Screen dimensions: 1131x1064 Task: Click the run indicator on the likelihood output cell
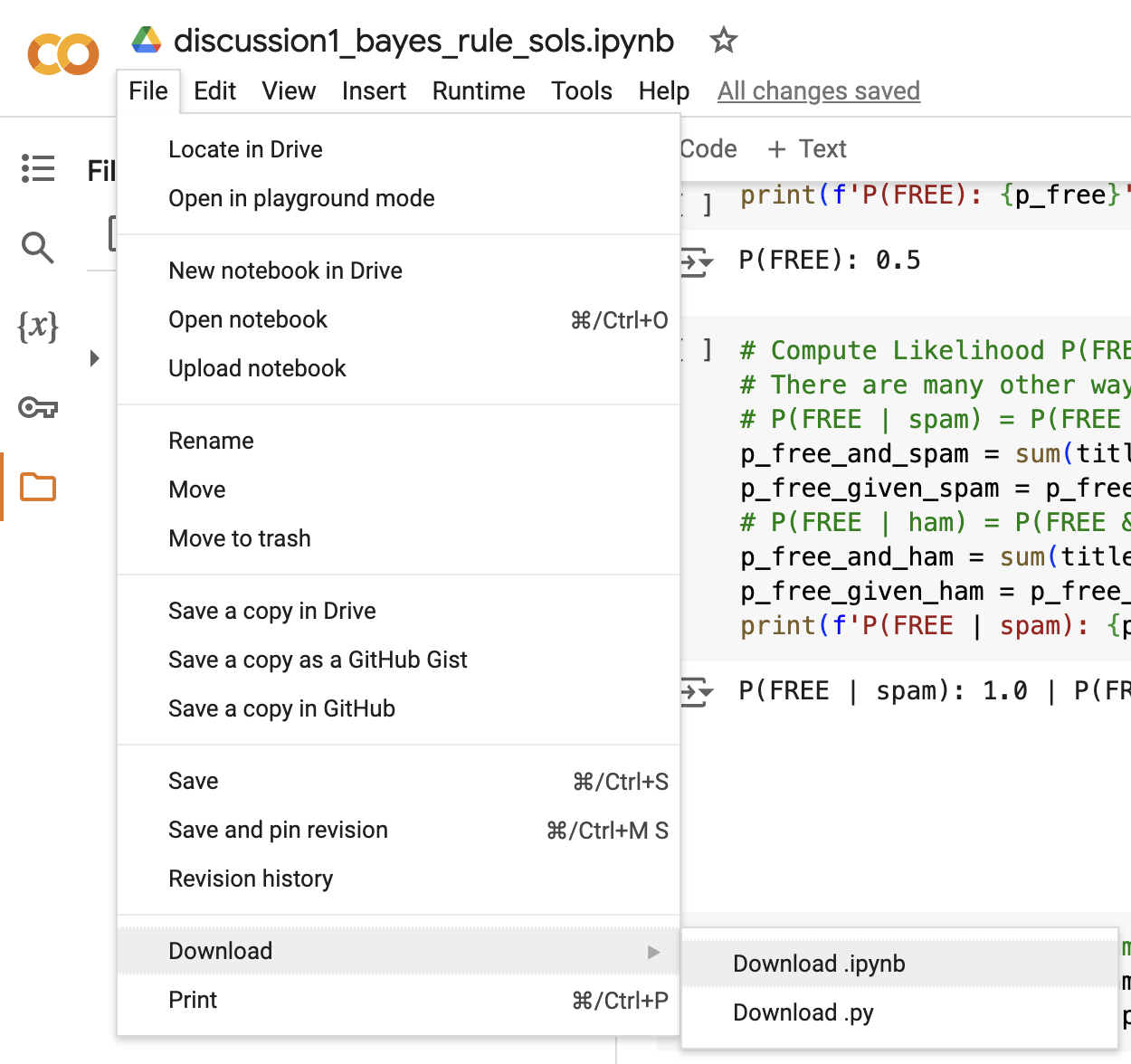click(697, 690)
